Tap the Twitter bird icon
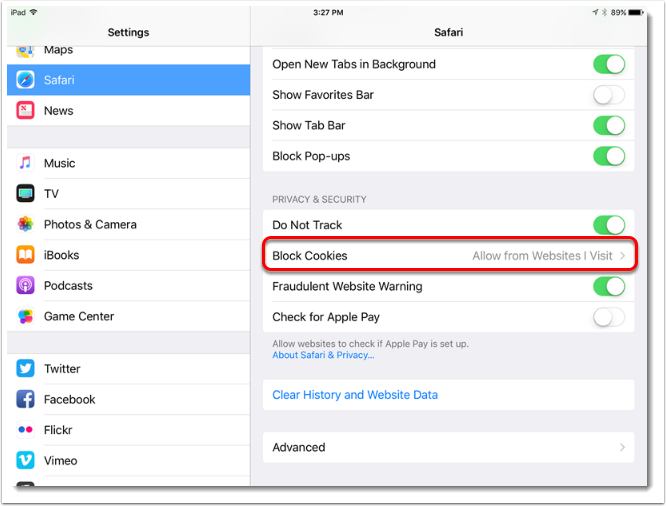This screenshot has width=666, height=506. (25, 368)
